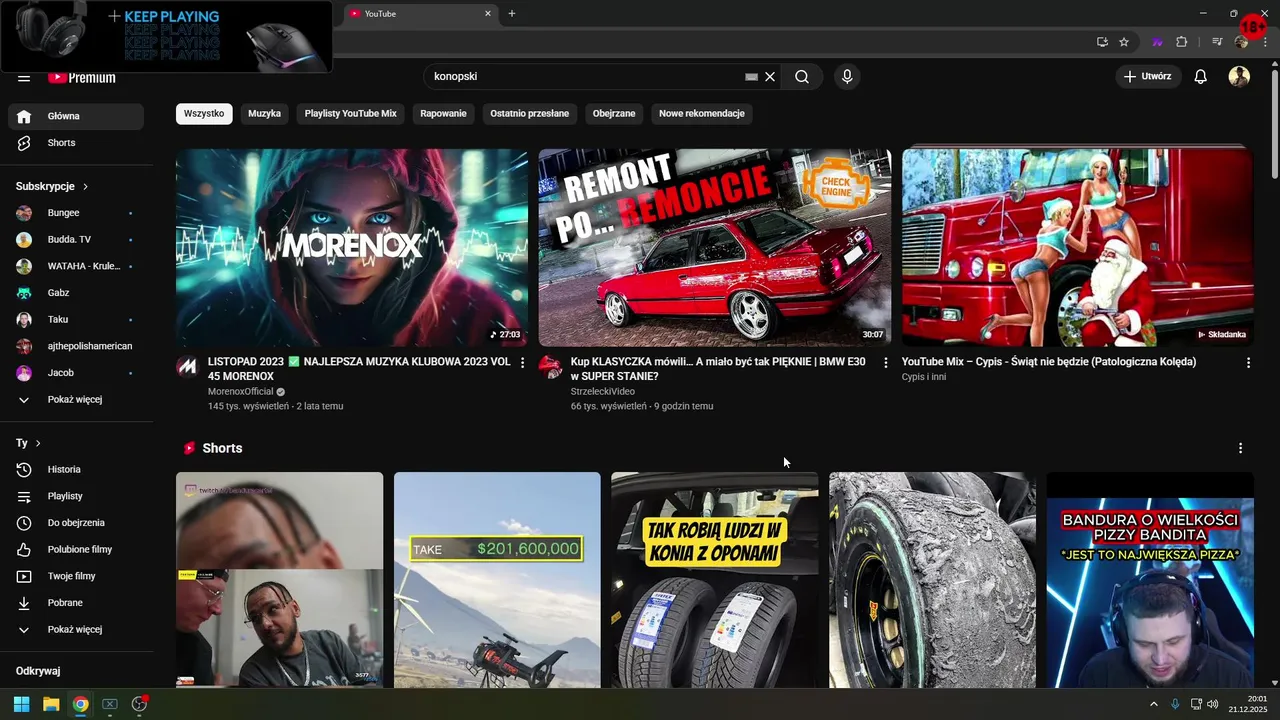This screenshot has height=720, width=1280.
Task: Open the Shorts section three-dot menu
Action: point(1240,448)
